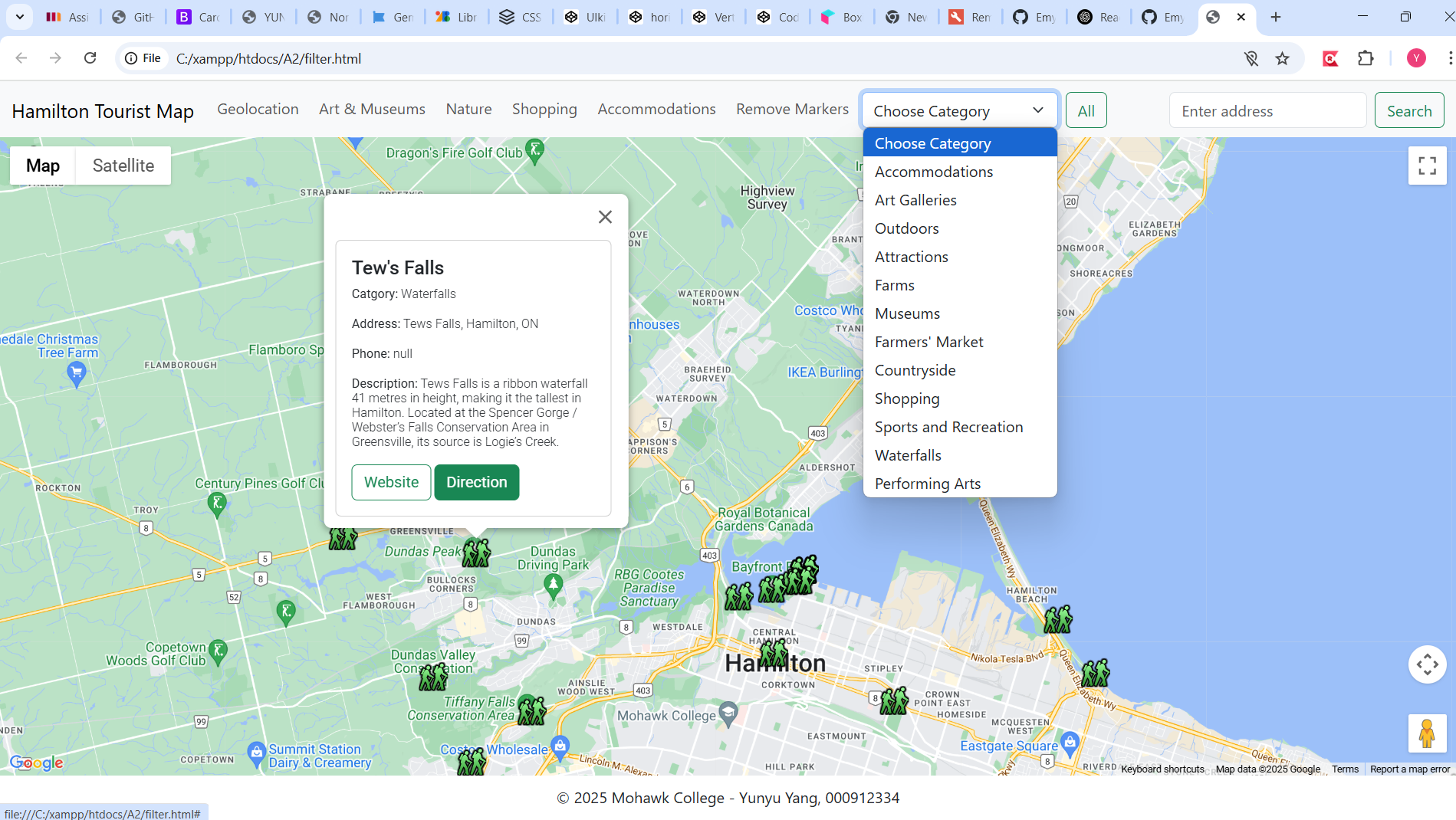Reload the page with the refresh icon
Viewport: 1456px width, 820px height.
90,58
